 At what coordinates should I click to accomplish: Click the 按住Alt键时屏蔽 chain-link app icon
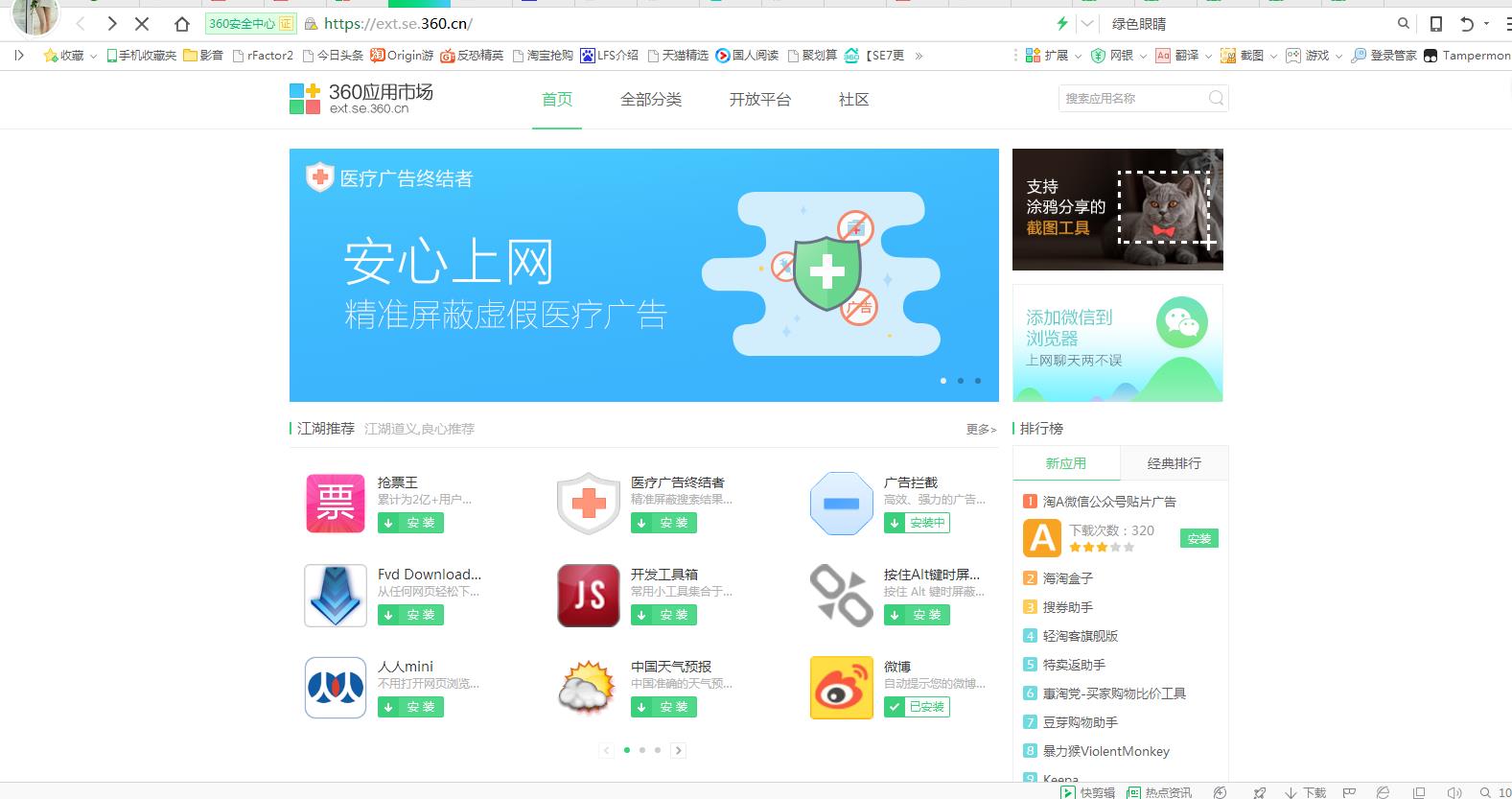842,596
